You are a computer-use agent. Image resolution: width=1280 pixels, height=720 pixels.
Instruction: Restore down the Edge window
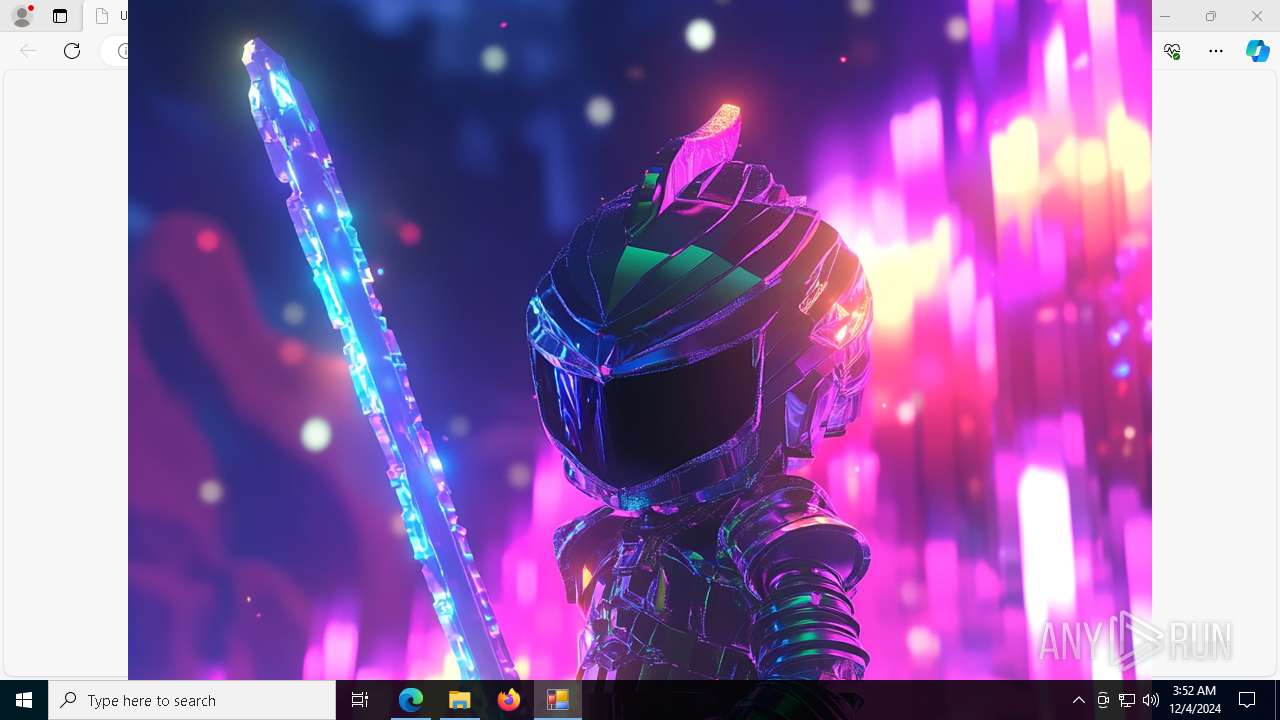coord(1211,16)
